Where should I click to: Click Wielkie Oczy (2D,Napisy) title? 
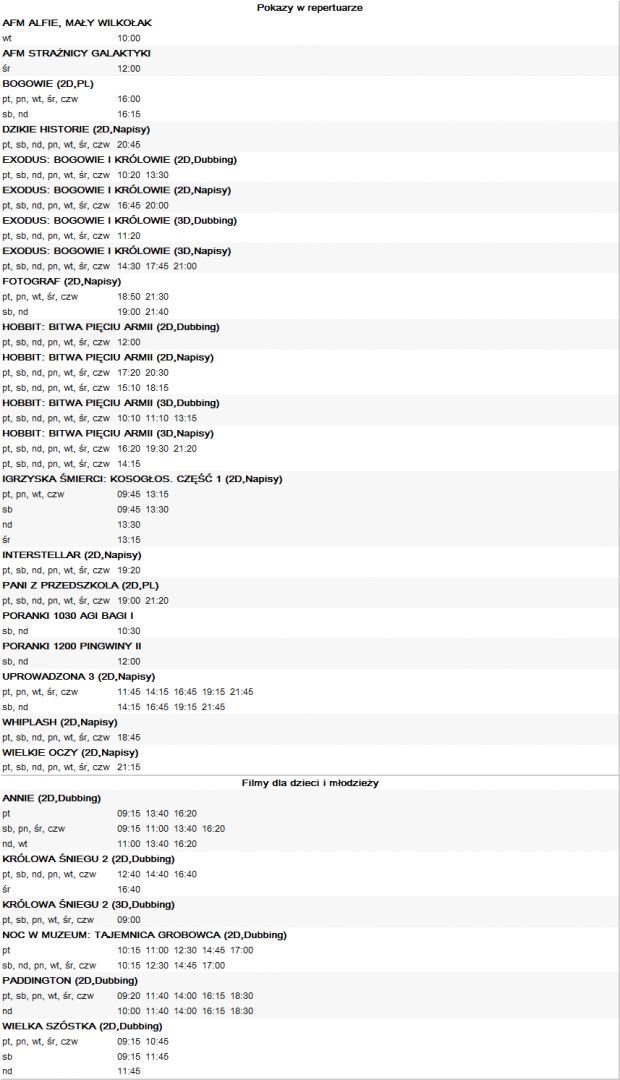tap(70, 752)
